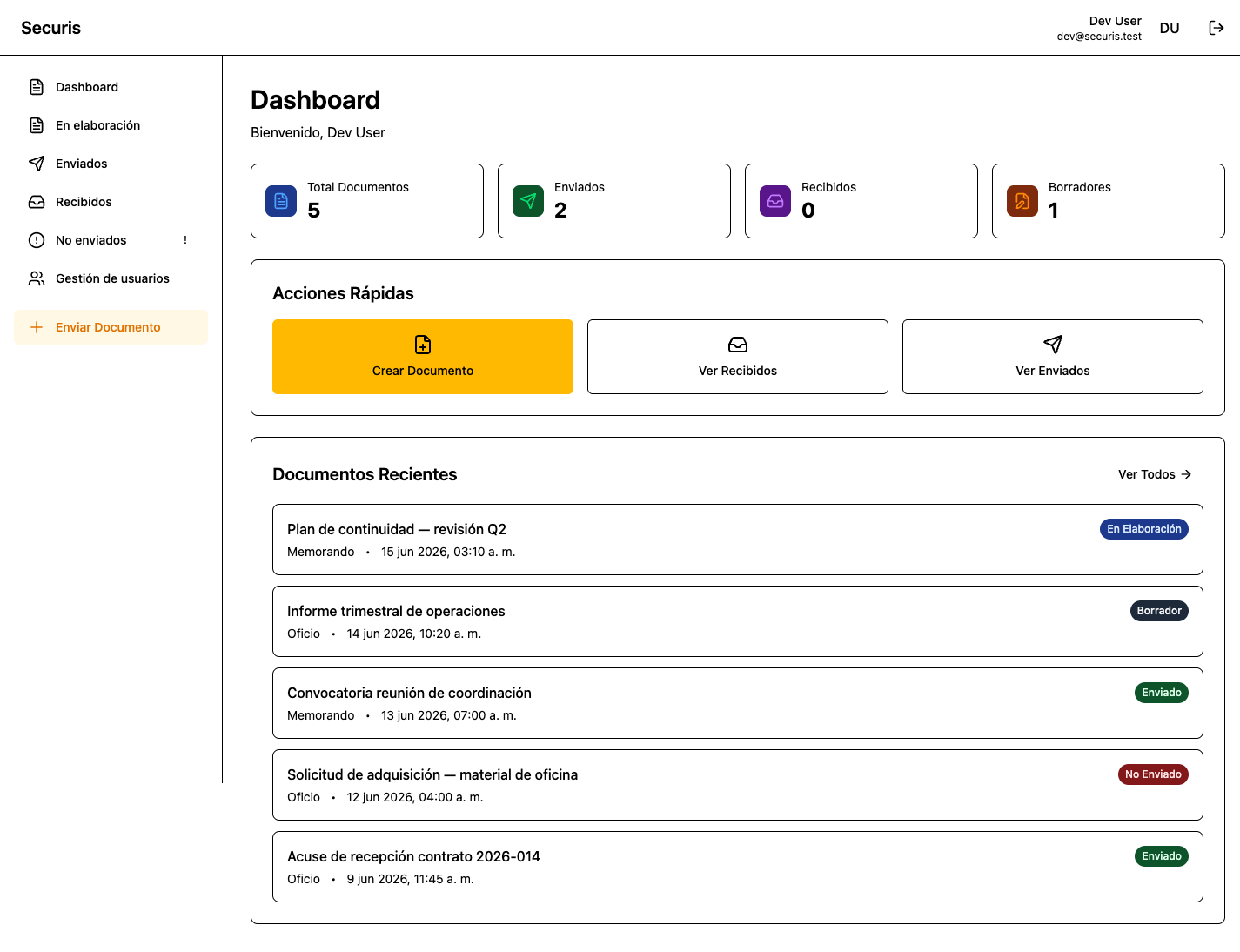Click the Bienvenido, Dev User greeting
The height and width of the screenshot is (952, 1240).
click(318, 132)
